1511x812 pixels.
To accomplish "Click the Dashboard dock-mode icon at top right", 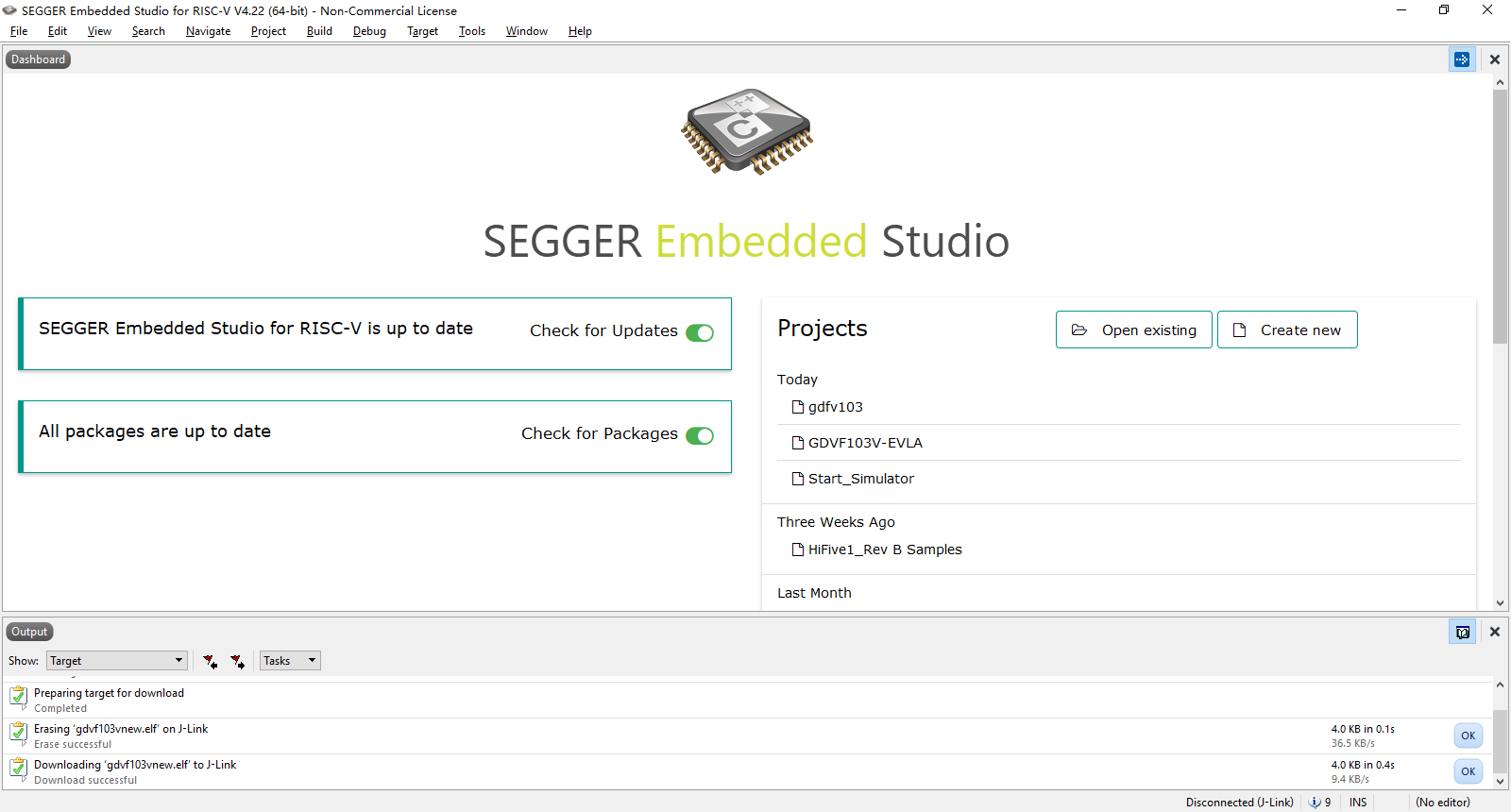I will 1462,59.
